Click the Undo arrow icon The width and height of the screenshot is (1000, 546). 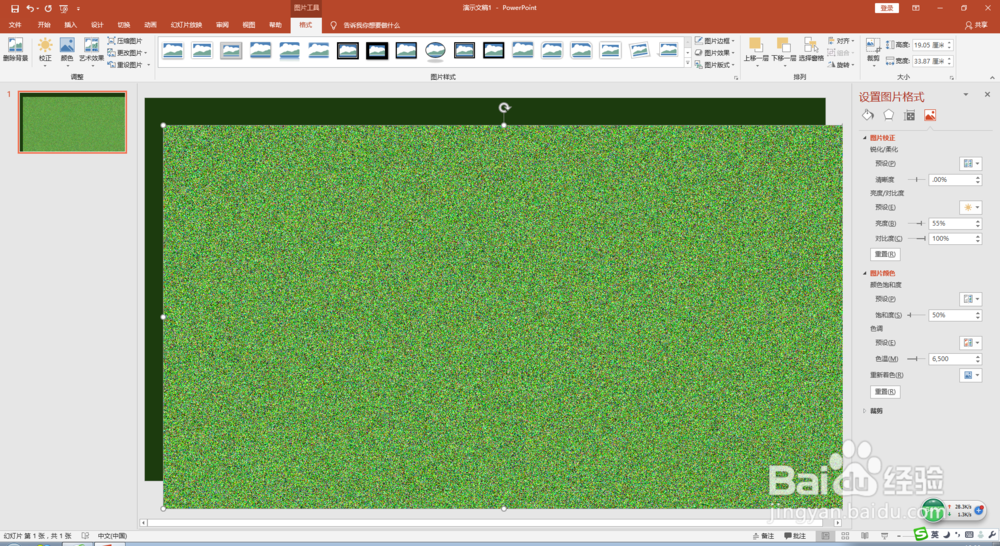29,8
